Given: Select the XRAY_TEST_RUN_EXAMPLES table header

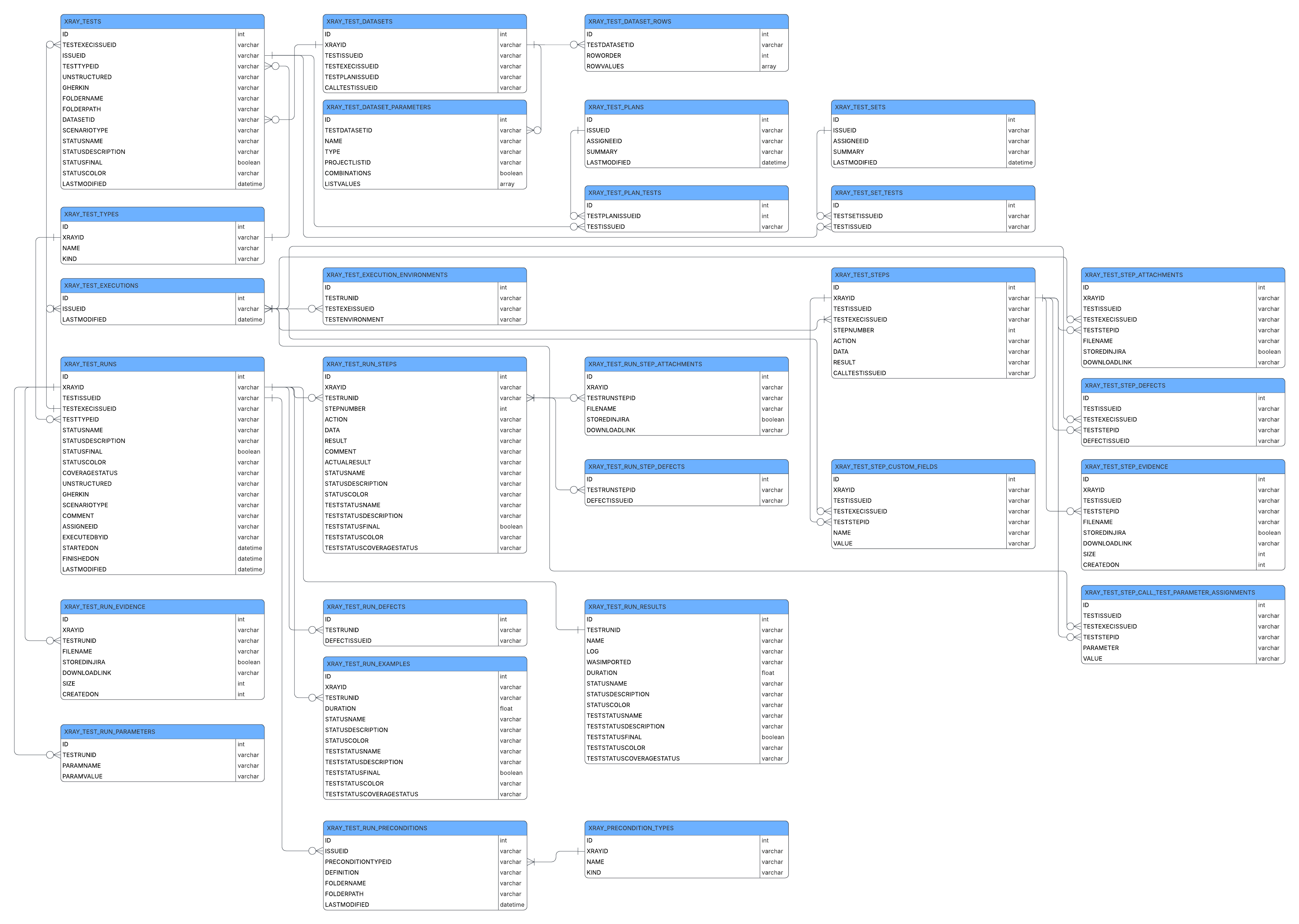Looking at the screenshot, I should [424, 664].
